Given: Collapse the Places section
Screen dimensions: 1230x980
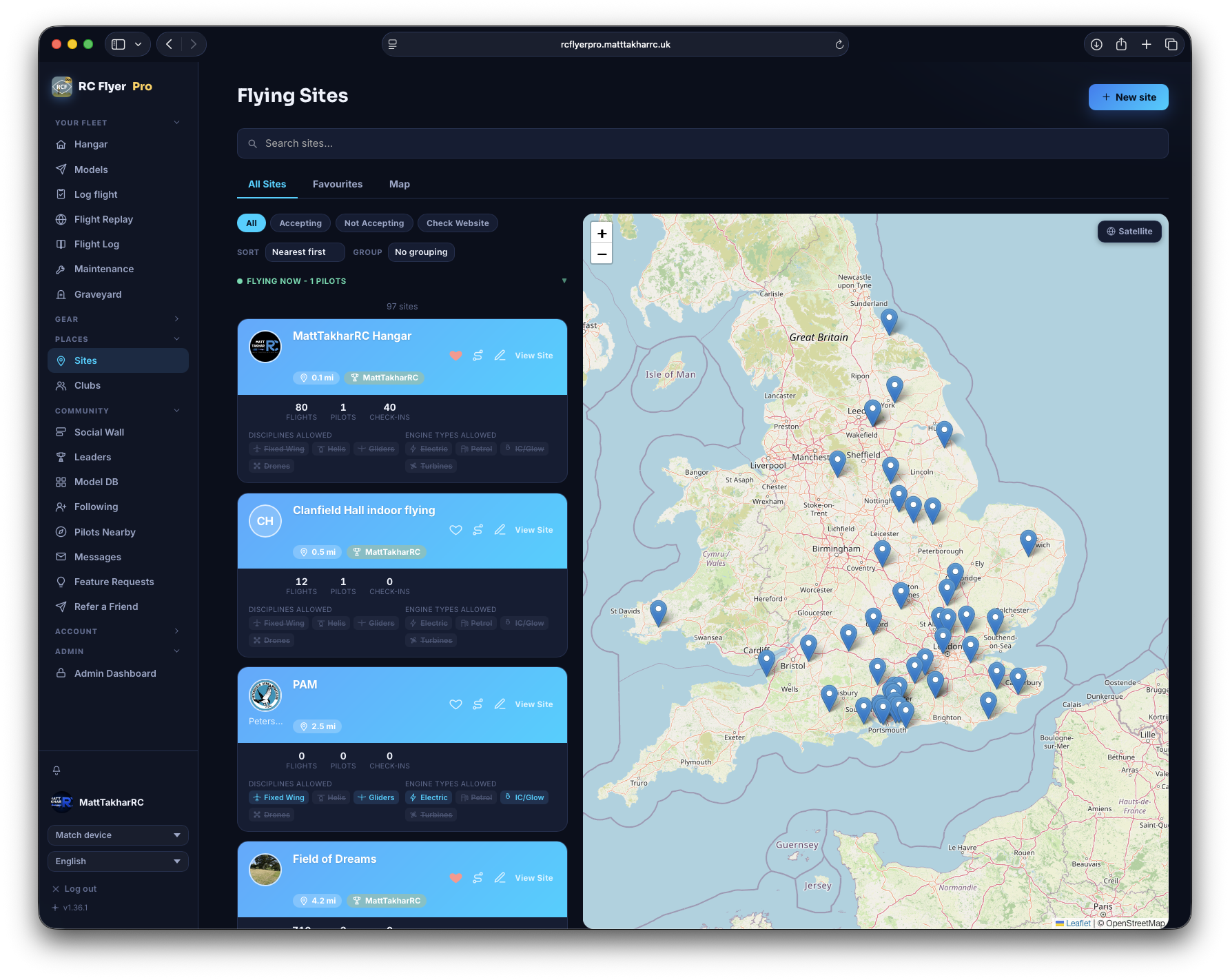Looking at the screenshot, I should 118,339.
